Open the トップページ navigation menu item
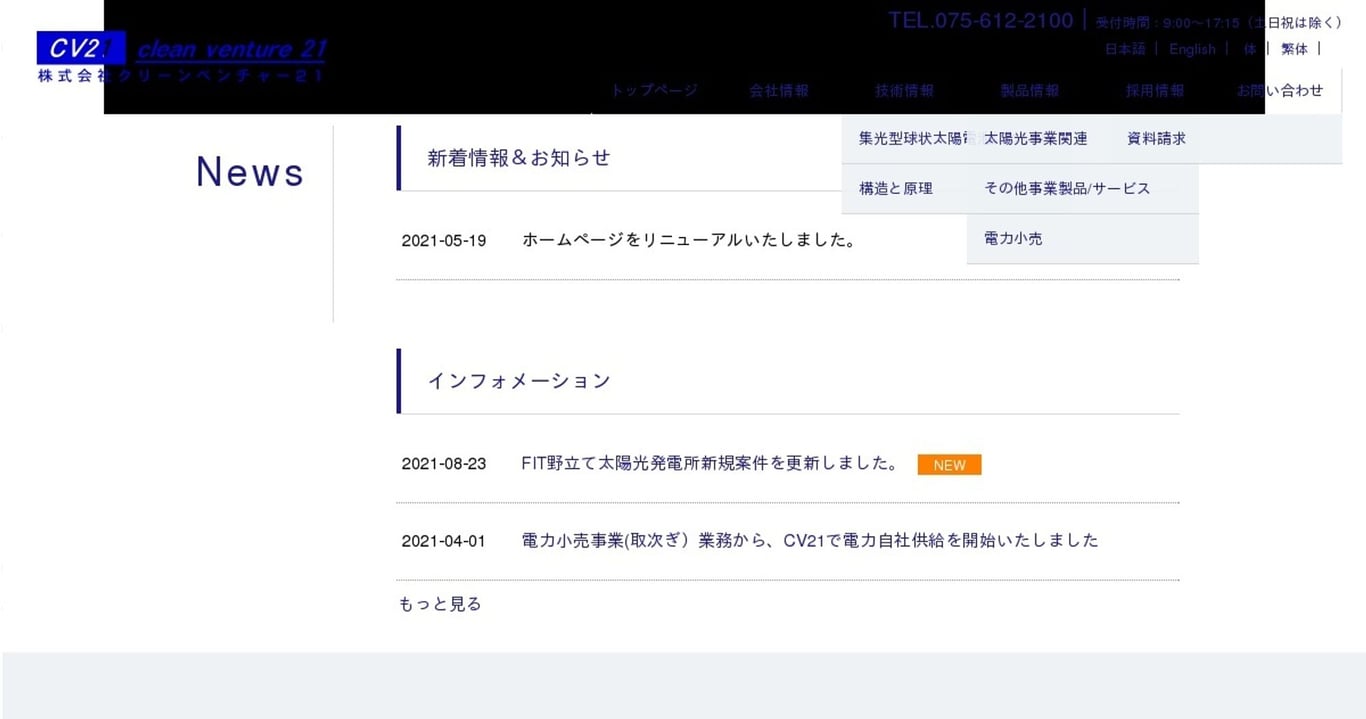This screenshot has width=1366, height=719. pyautogui.click(x=652, y=90)
